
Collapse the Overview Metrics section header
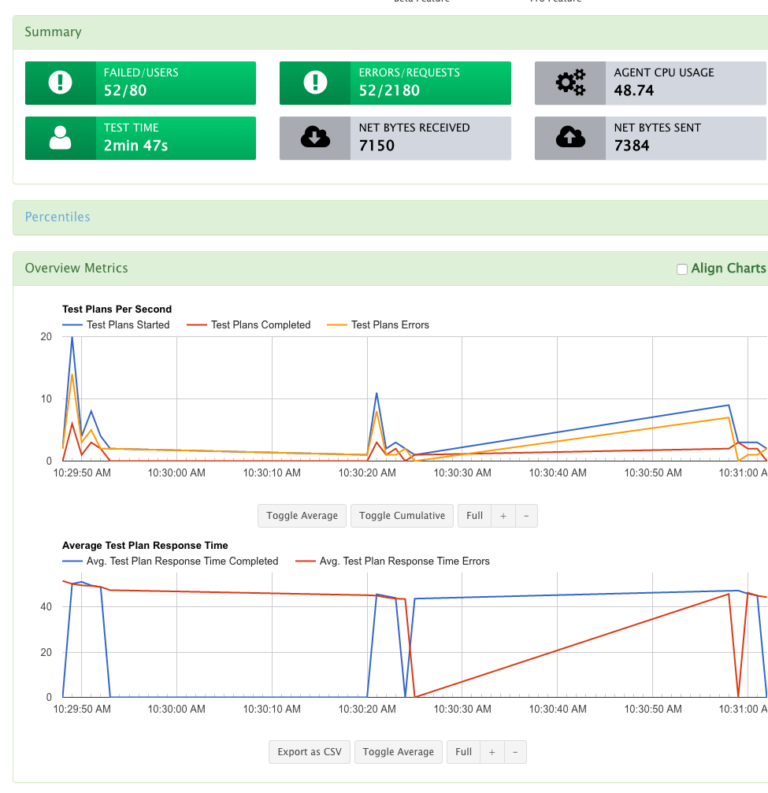tap(76, 268)
